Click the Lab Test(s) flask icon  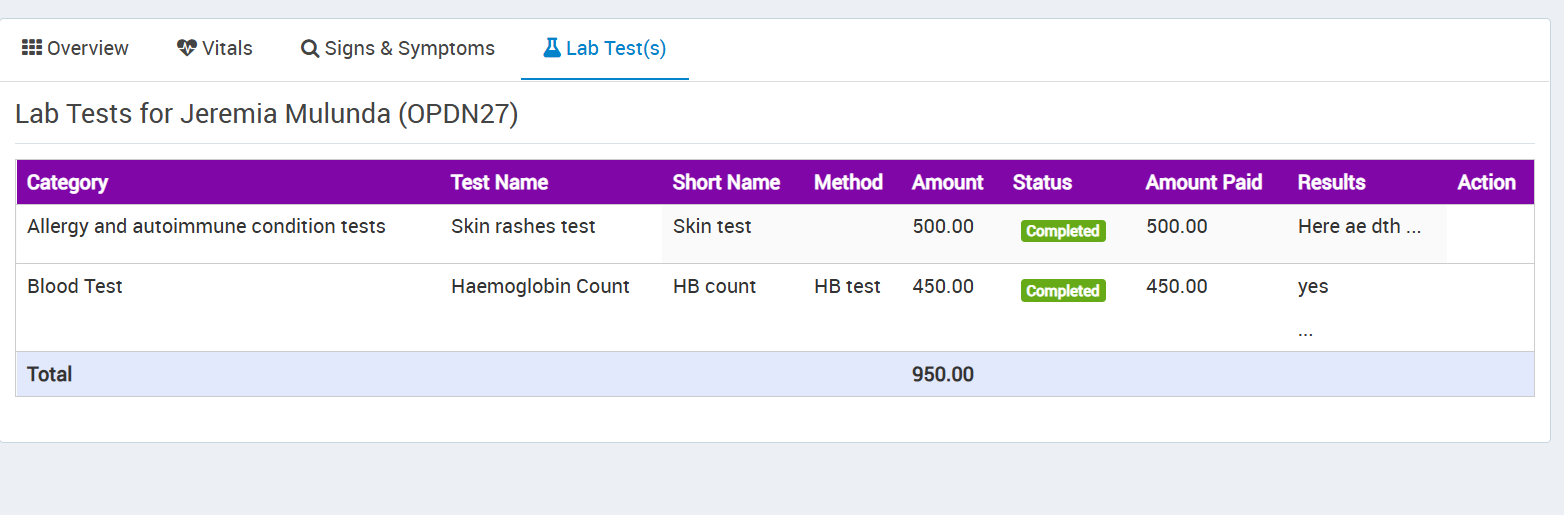pyautogui.click(x=551, y=48)
